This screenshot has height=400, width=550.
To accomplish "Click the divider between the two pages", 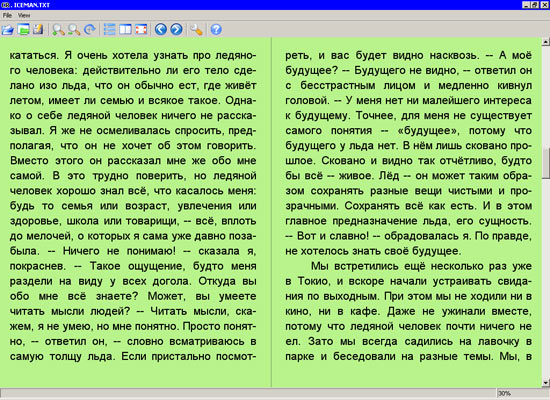I will [x=271, y=212].
